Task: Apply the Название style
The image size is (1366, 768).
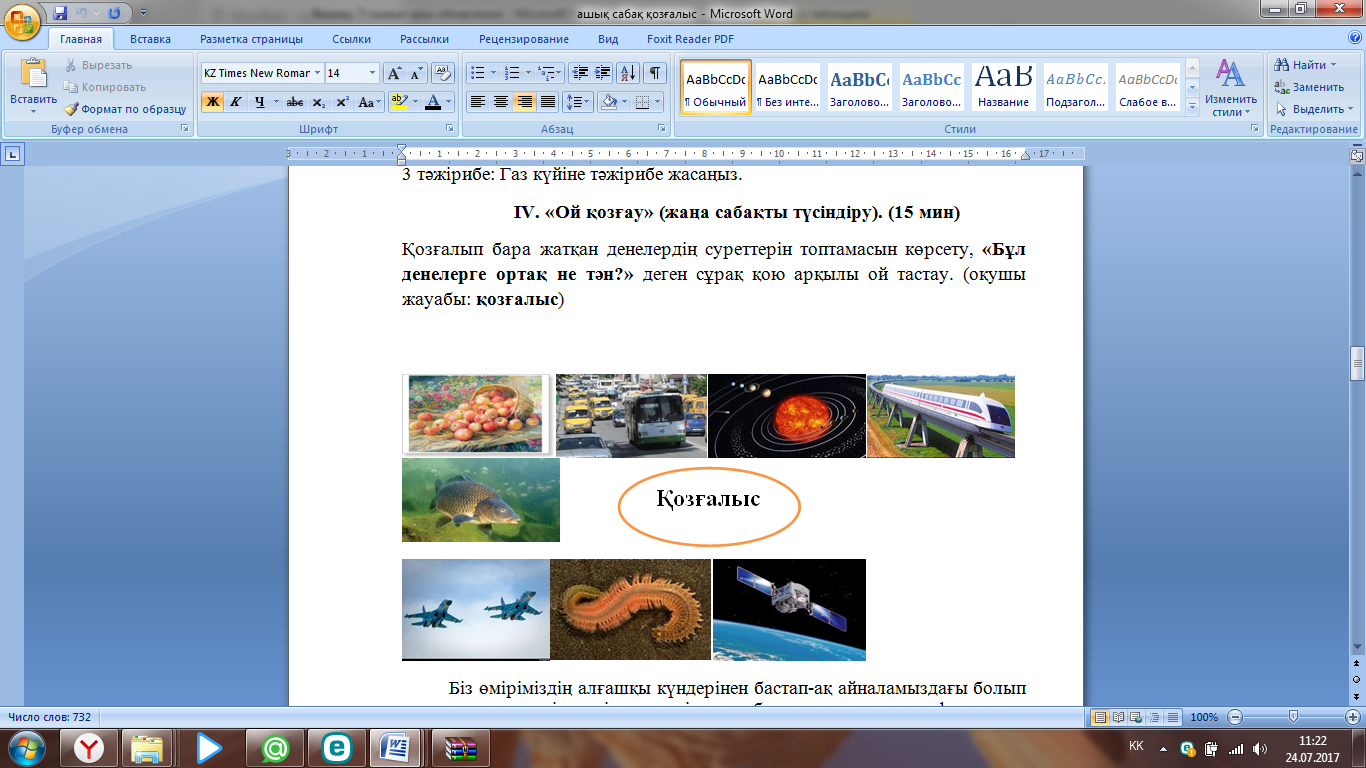Action: coord(1003,88)
